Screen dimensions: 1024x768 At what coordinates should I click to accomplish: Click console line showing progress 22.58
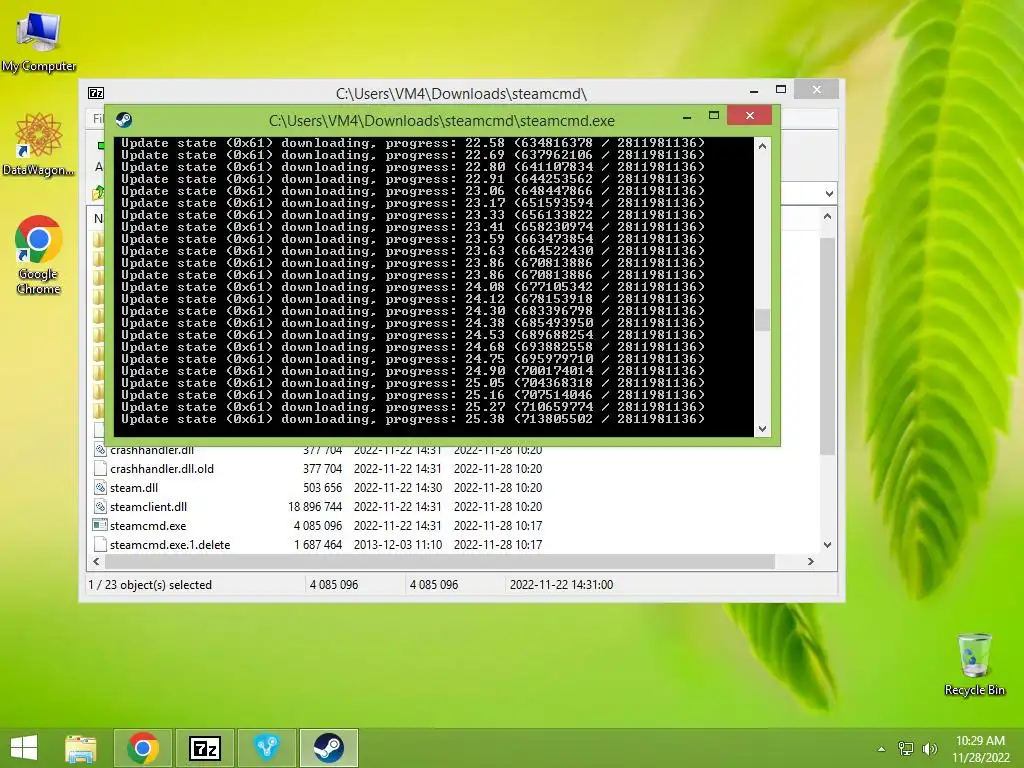(413, 143)
